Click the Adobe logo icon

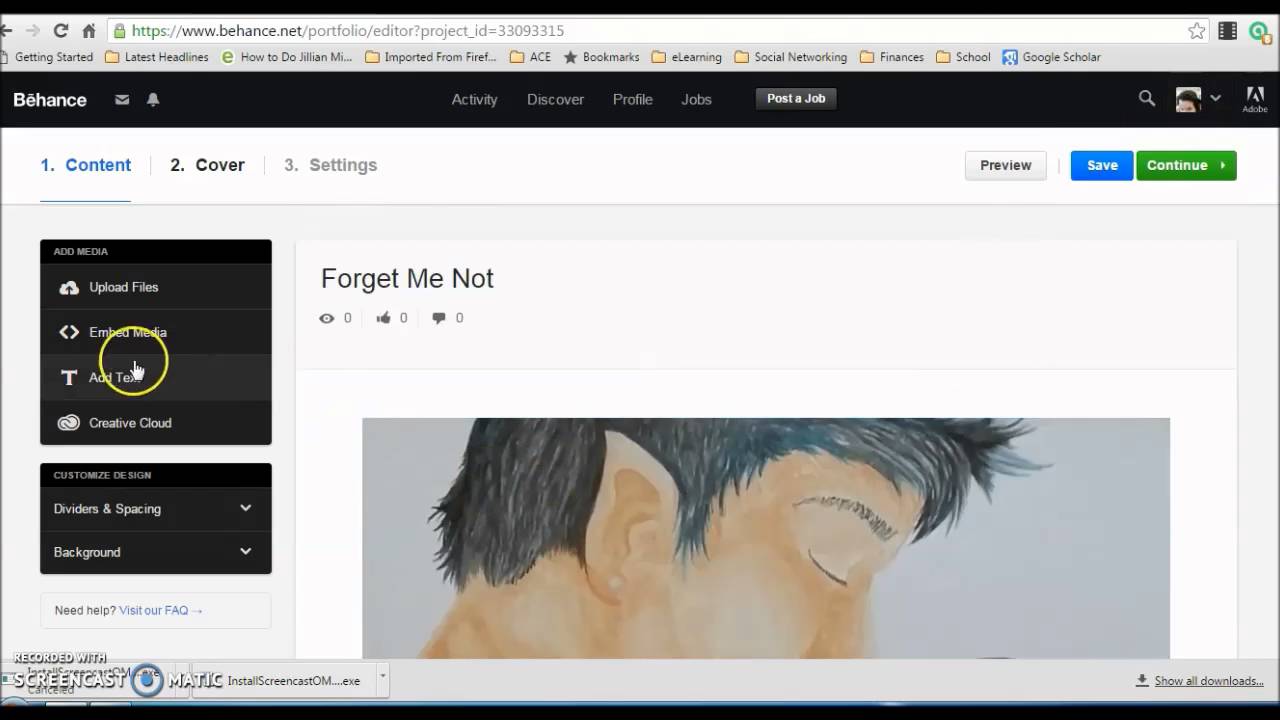click(x=1254, y=99)
